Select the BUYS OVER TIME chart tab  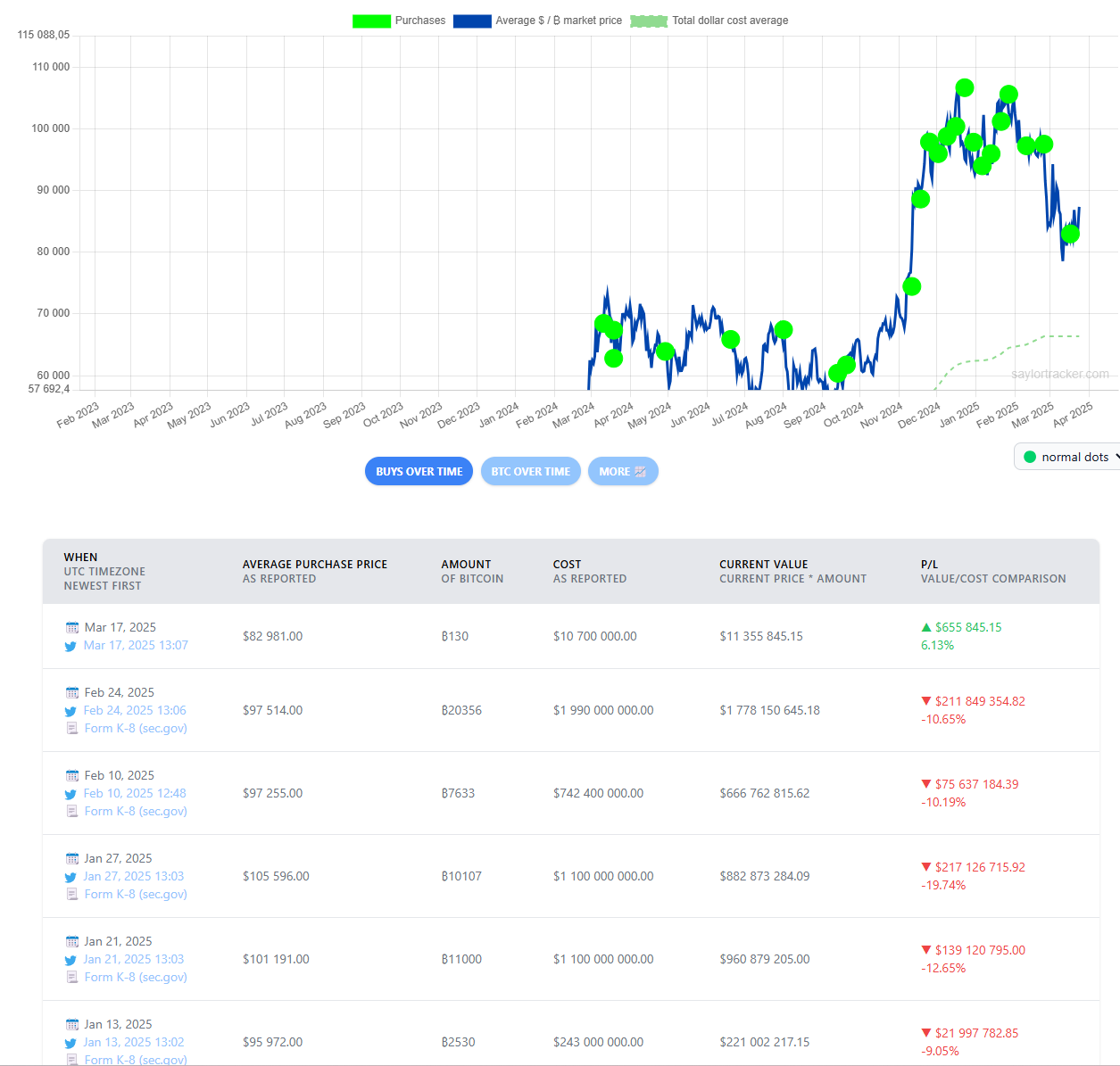point(419,472)
